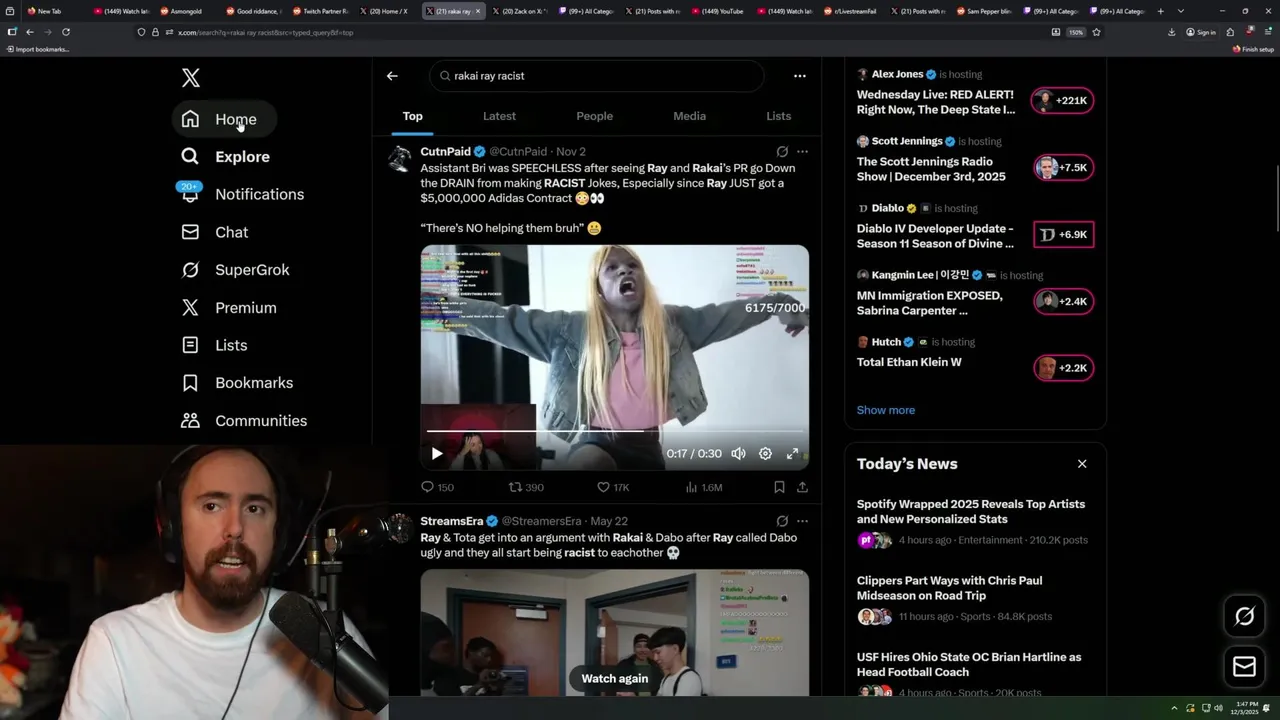Screen dimensions: 1280x720
Task: Switch to the People tab
Action: click(594, 116)
